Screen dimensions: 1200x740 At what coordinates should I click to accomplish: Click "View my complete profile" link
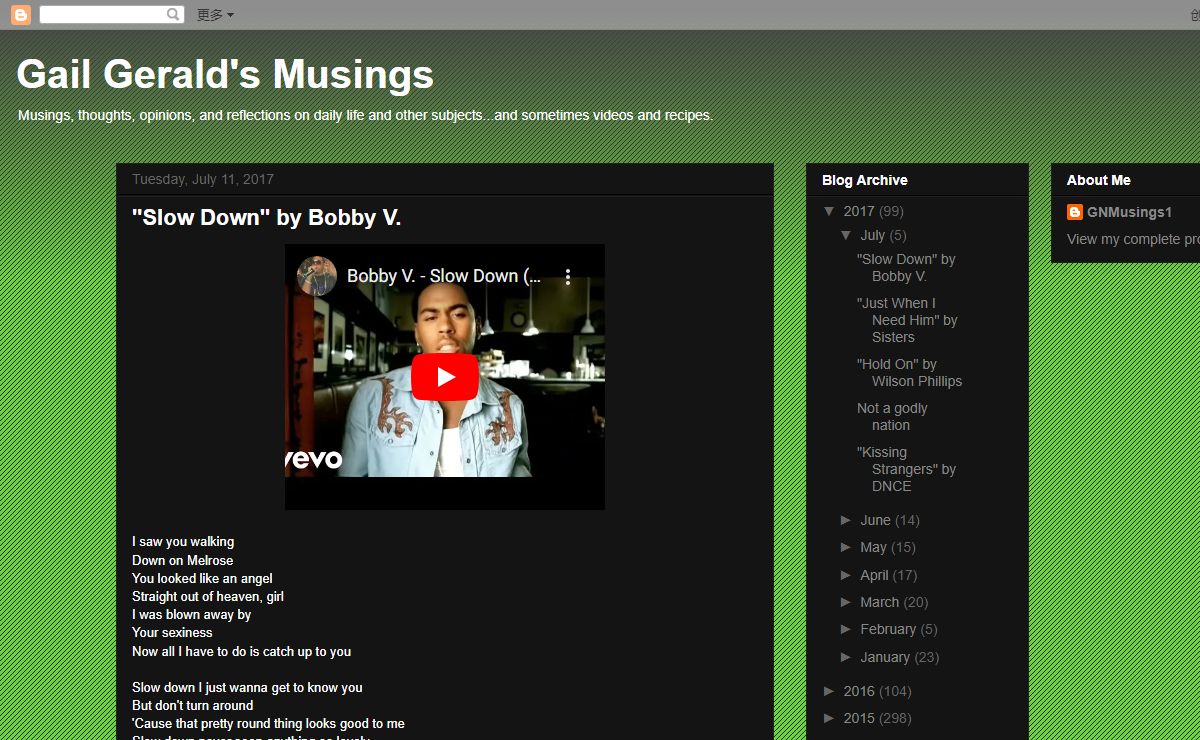coord(1133,239)
